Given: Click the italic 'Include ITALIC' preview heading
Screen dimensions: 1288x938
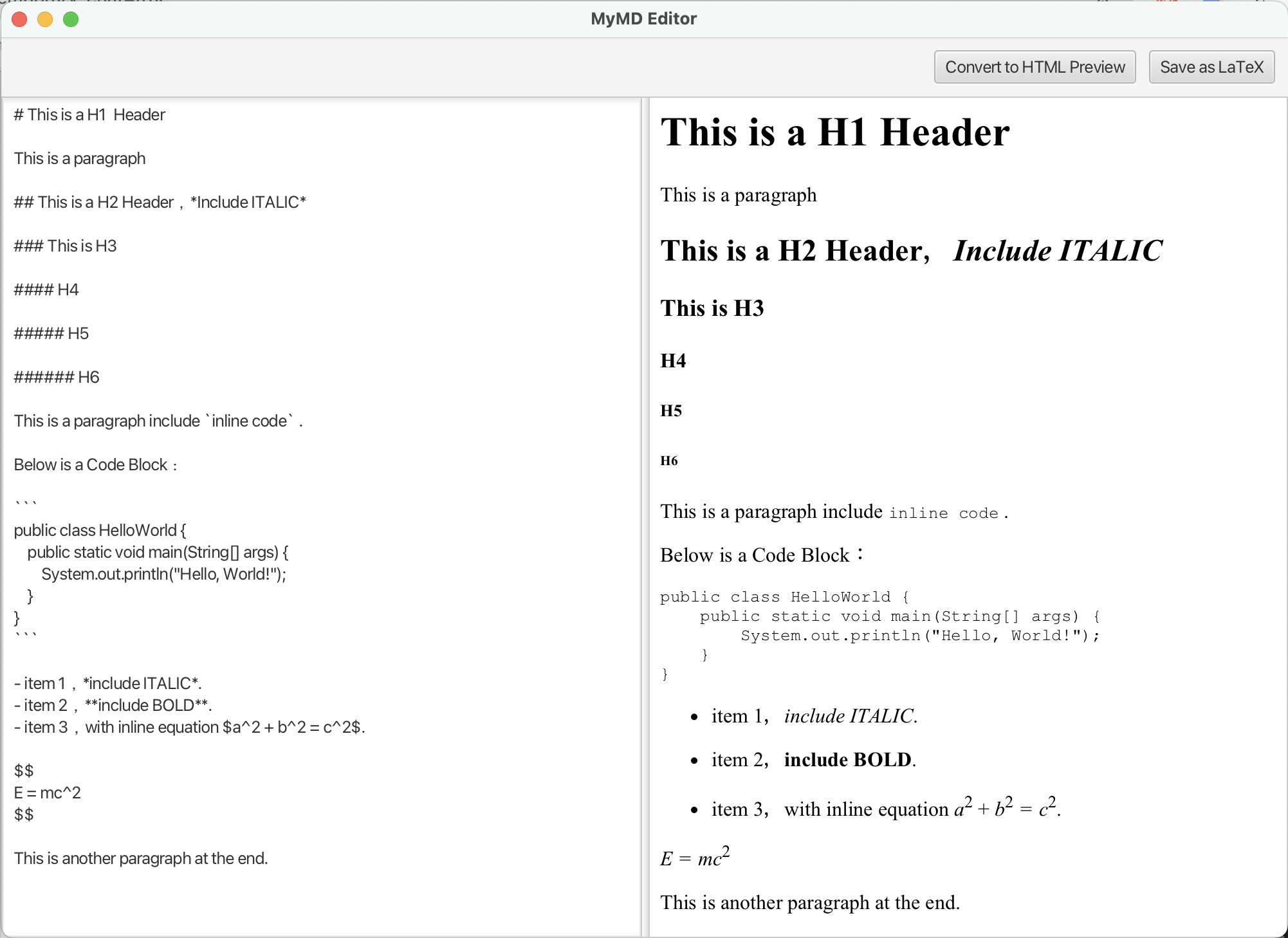Looking at the screenshot, I should (x=1058, y=251).
